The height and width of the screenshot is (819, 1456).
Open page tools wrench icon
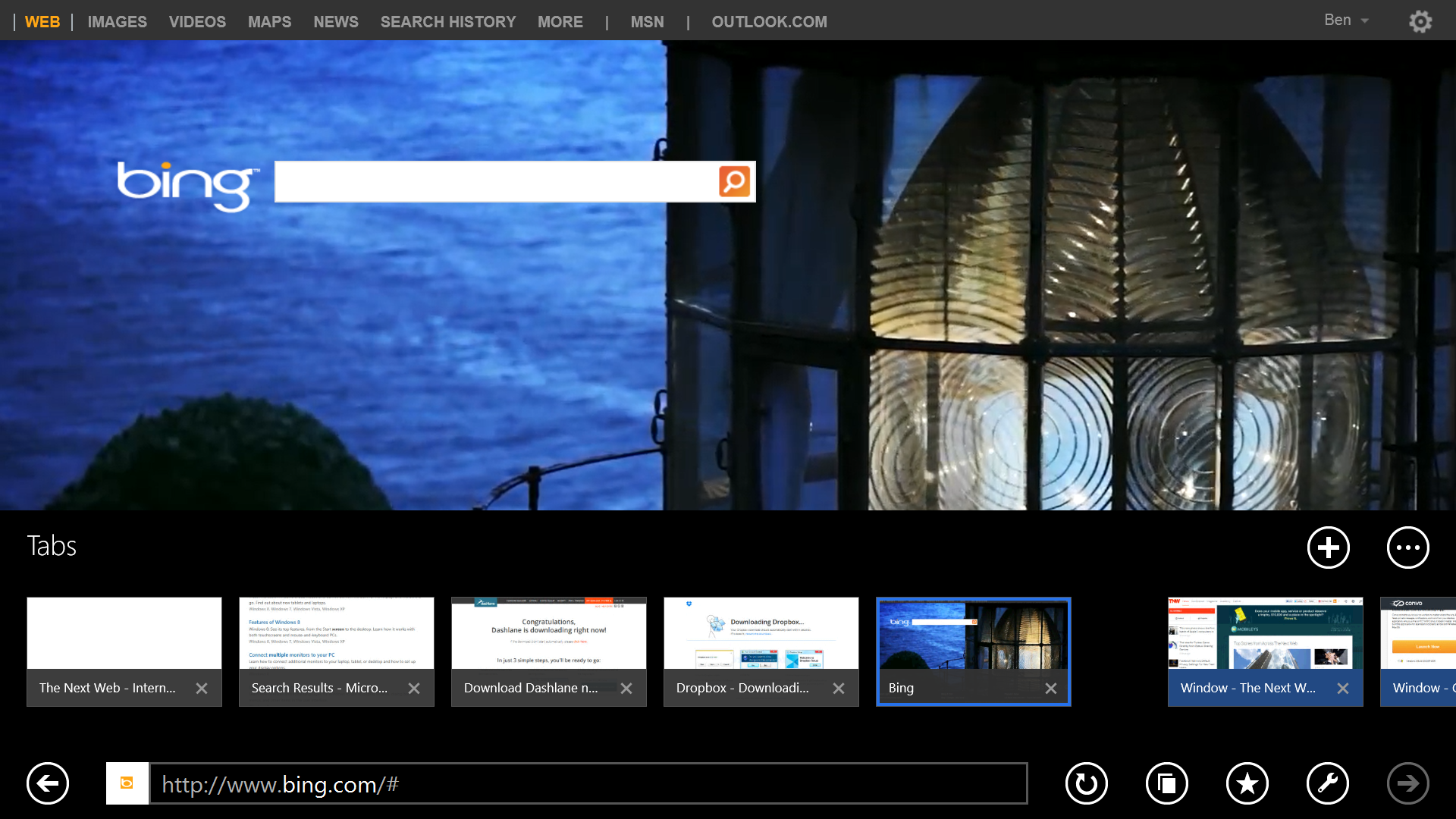pos(1328,783)
